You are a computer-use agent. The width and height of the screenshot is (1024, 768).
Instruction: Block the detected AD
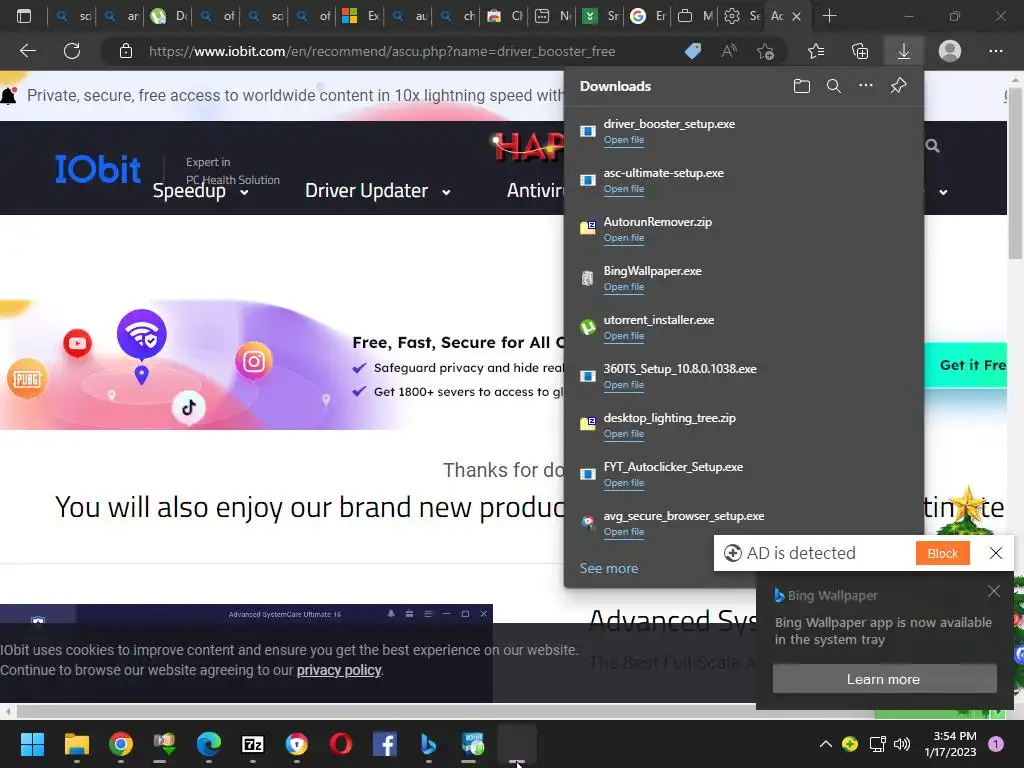click(942, 553)
